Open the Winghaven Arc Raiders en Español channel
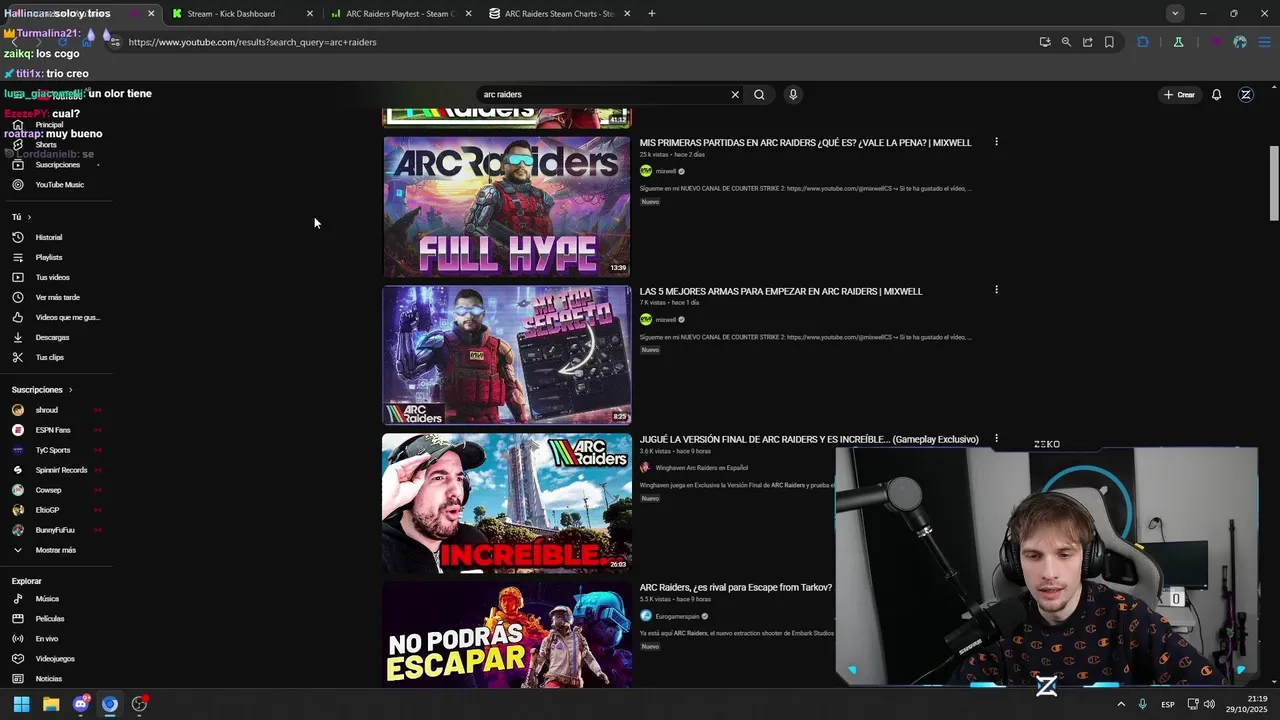The height and width of the screenshot is (720, 1280). [x=700, y=468]
